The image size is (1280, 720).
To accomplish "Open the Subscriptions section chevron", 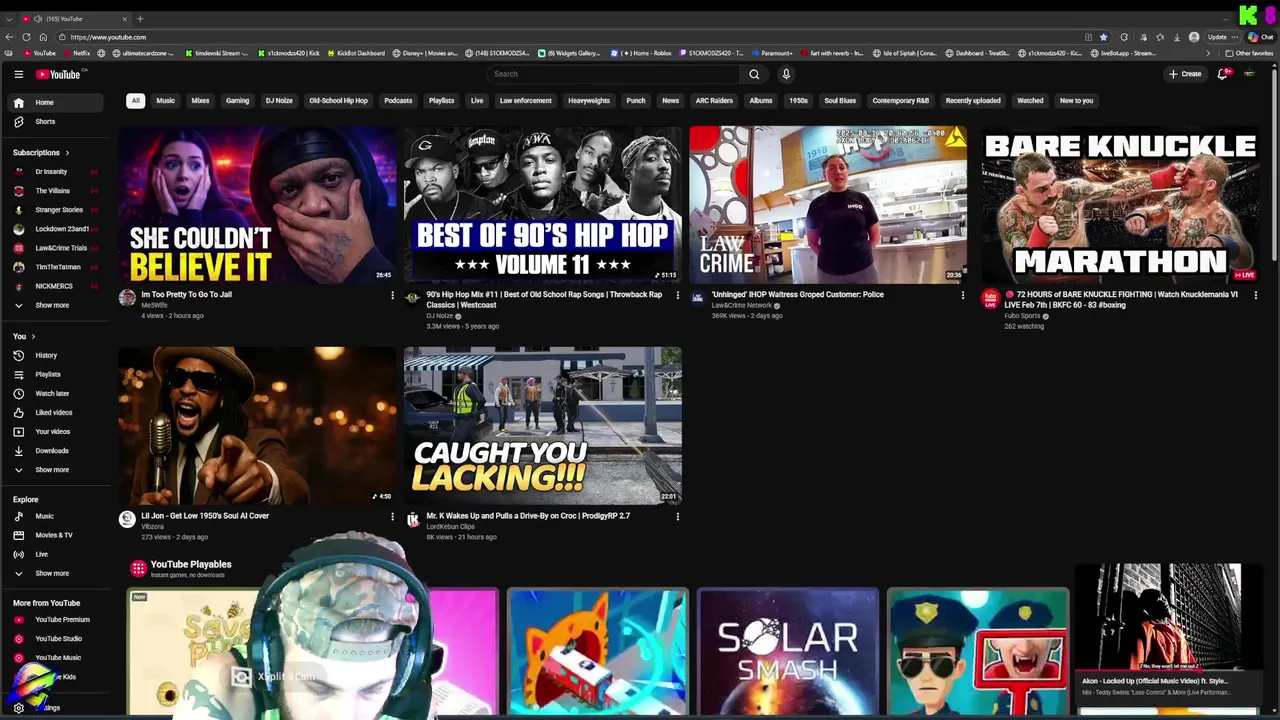I will (67, 153).
